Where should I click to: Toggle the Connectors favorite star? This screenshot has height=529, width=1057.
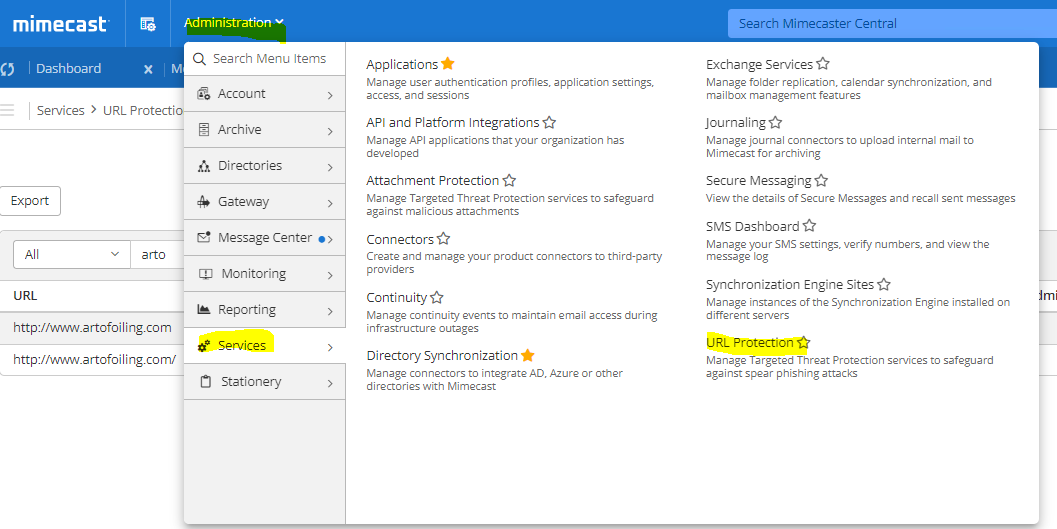pos(444,239)
